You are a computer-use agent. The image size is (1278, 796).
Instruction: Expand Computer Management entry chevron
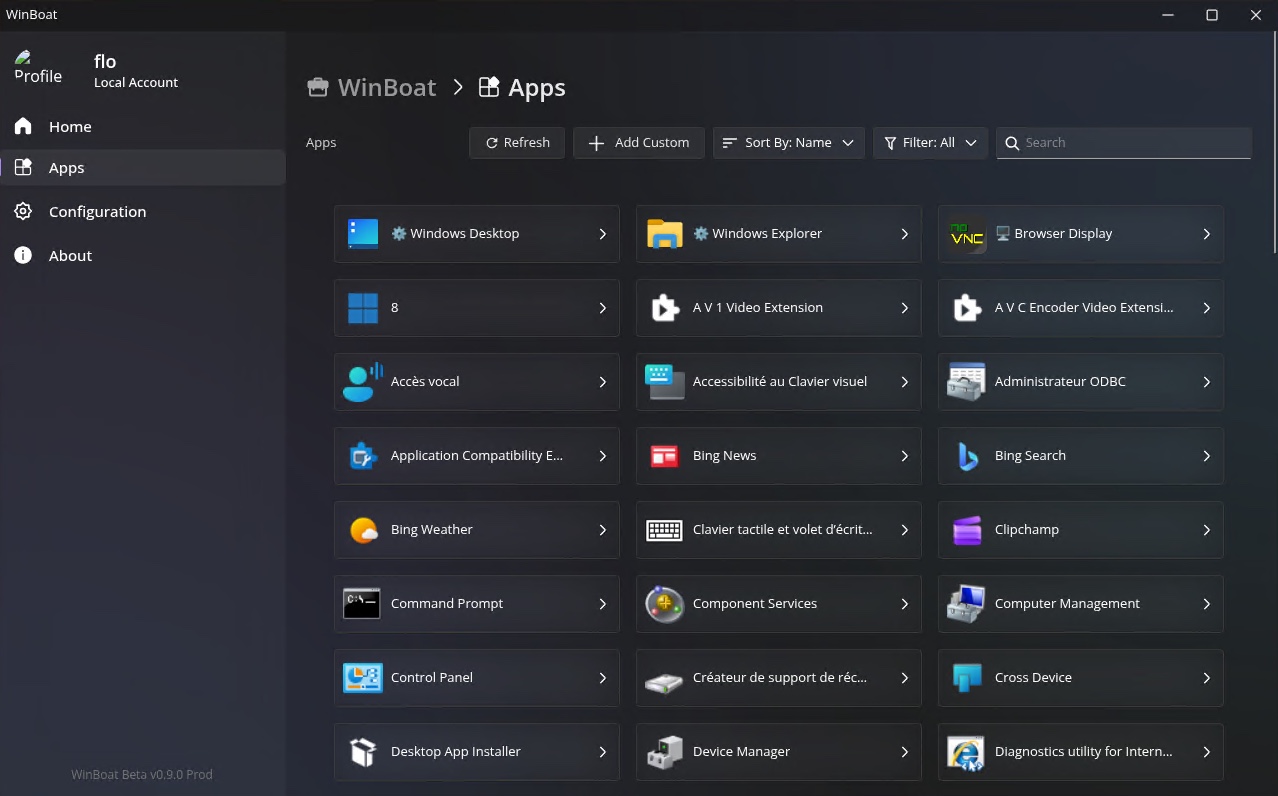(1206, 604)
